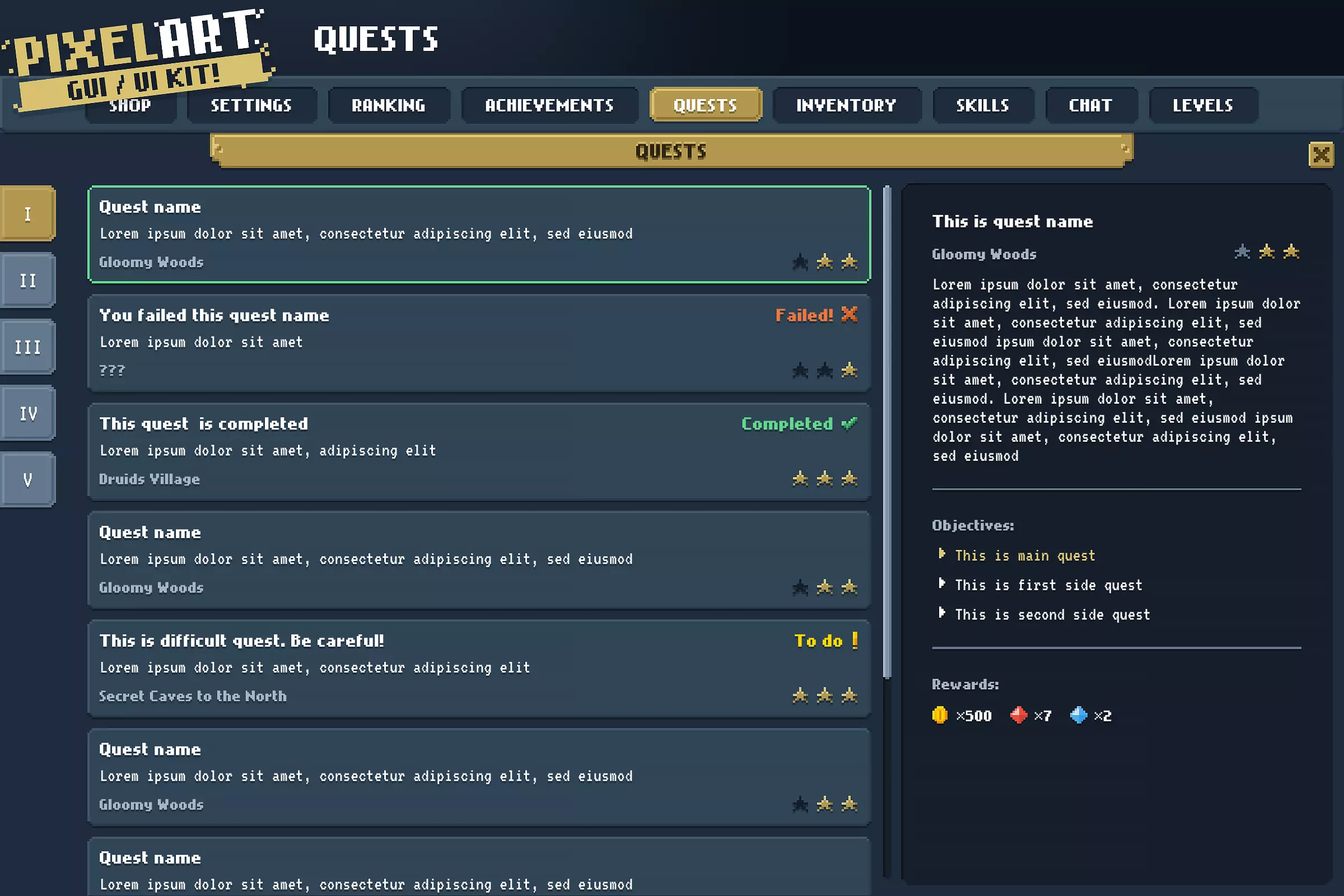The image size is (1344, 896).
Task: Click the red gem reward icon
Action: (x=1018, y=715)
